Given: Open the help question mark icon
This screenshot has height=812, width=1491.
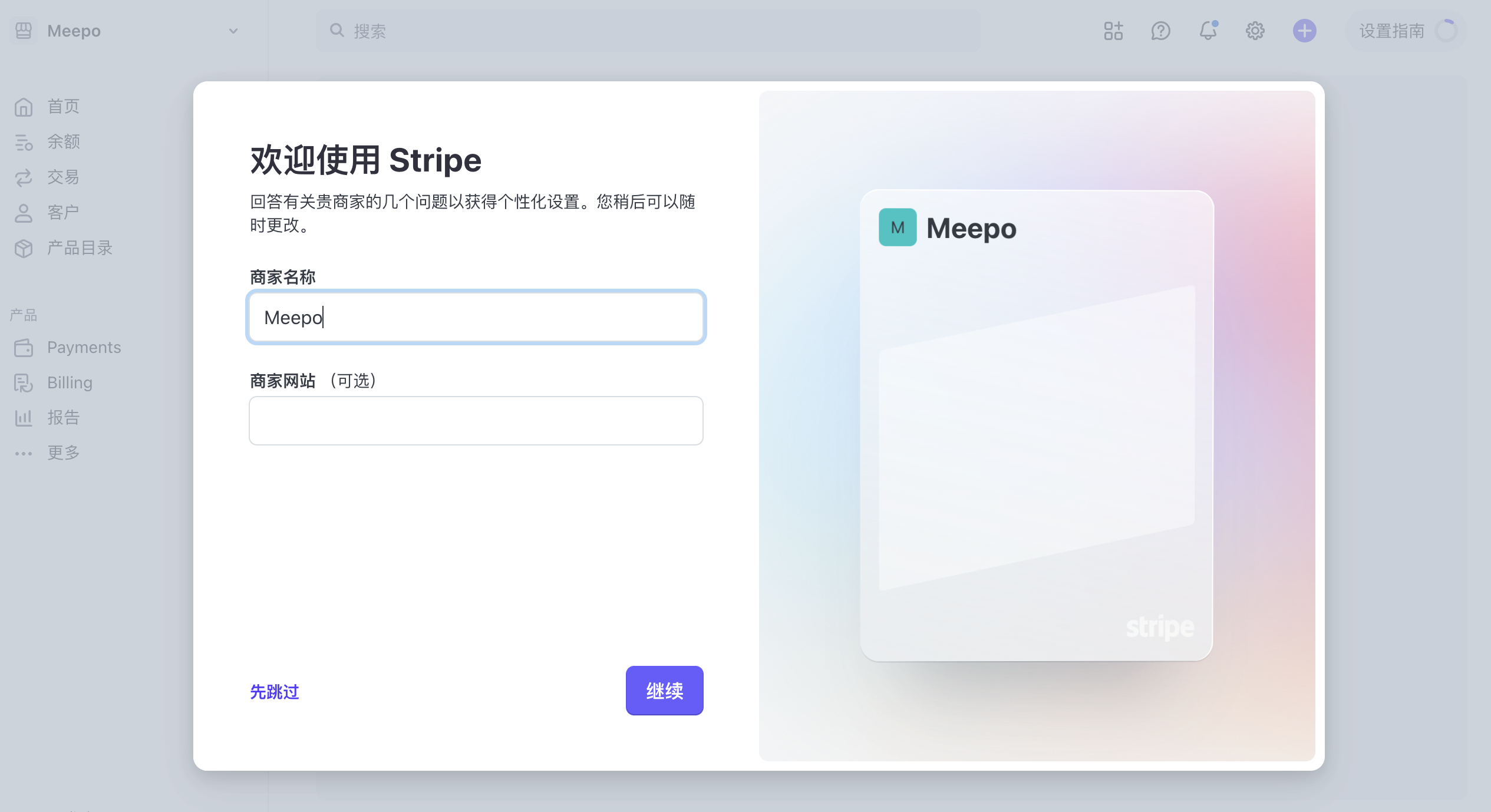Looking at the screenshot, I should click(x=1160, y=31).
